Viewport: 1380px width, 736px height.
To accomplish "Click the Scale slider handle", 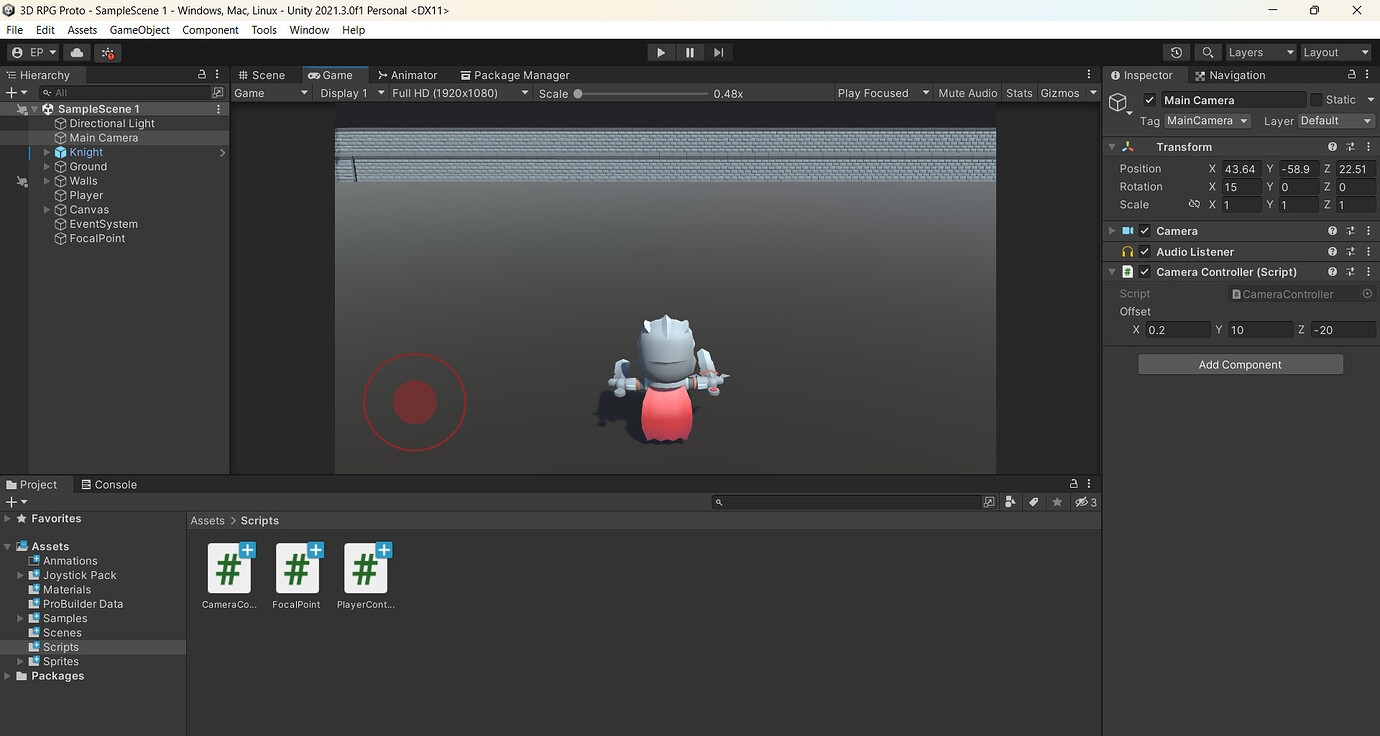I will [578, 93].
